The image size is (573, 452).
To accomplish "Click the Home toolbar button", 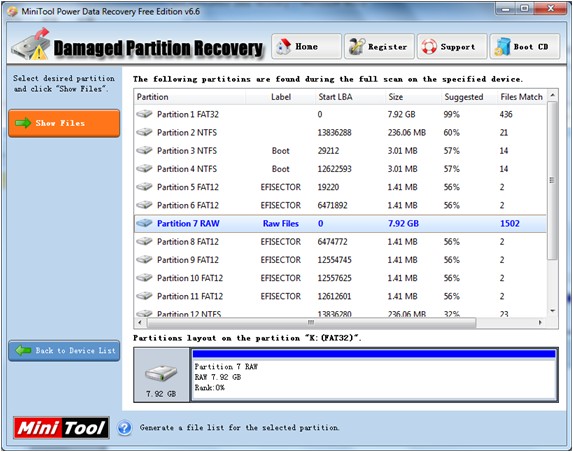I will [306, 46].
